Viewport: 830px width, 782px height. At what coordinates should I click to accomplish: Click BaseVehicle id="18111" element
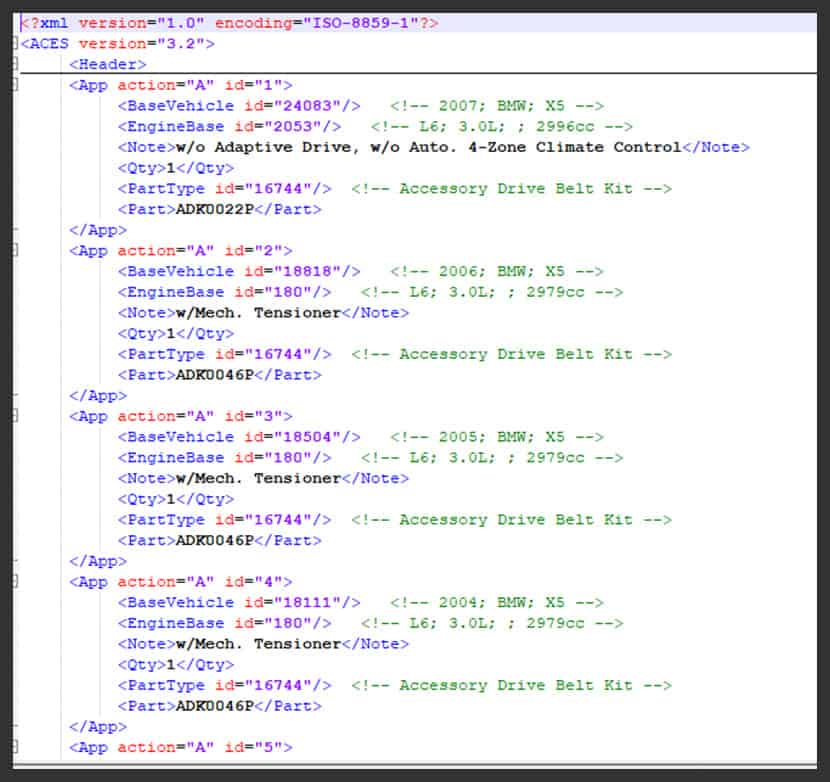(239, 603)
